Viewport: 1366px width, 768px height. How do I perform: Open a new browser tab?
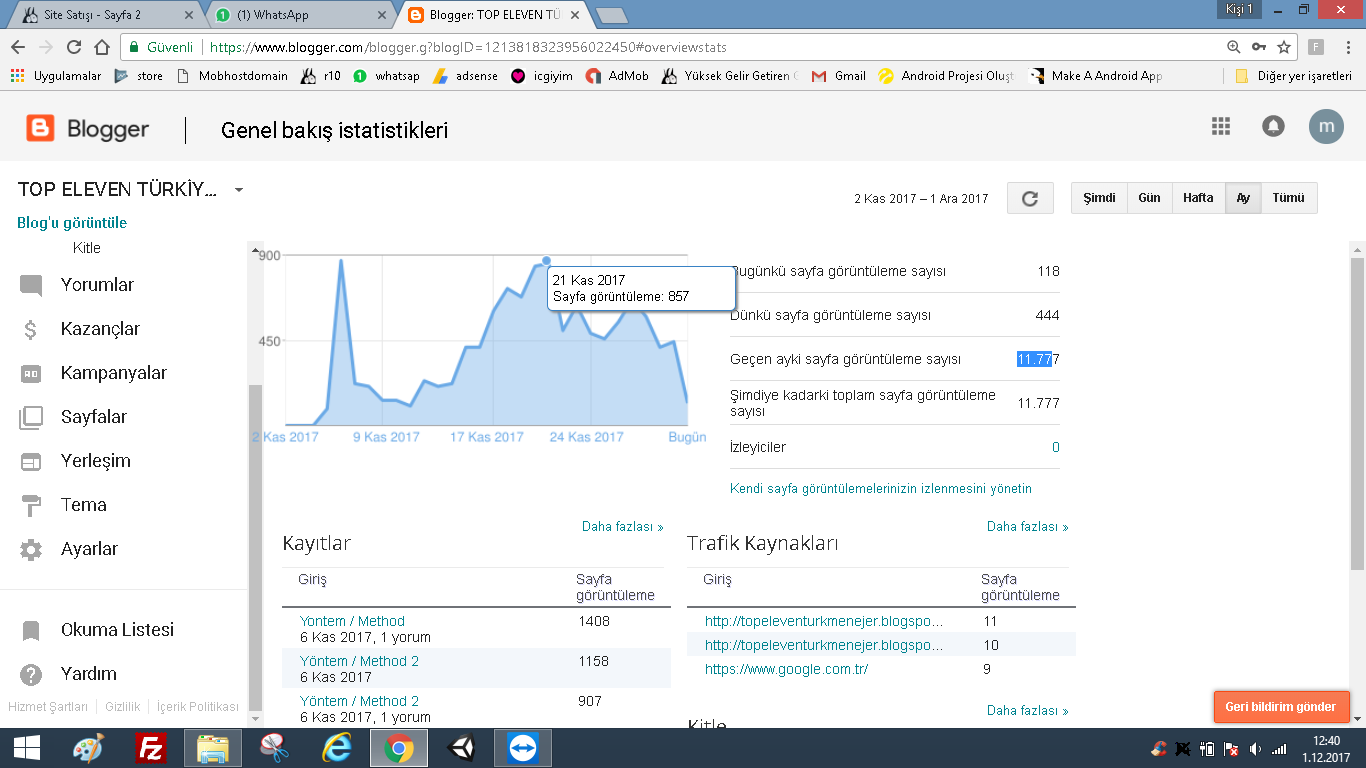pyautogui.click(x=610, y=15)
